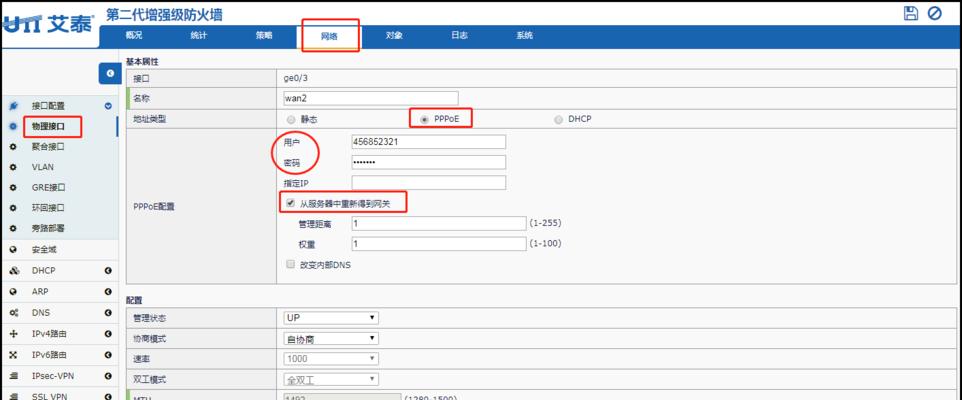This screenshot has width=962, height=400.
Task: Click the 名称 field containing wan2
Action: [x=371, y=98]
